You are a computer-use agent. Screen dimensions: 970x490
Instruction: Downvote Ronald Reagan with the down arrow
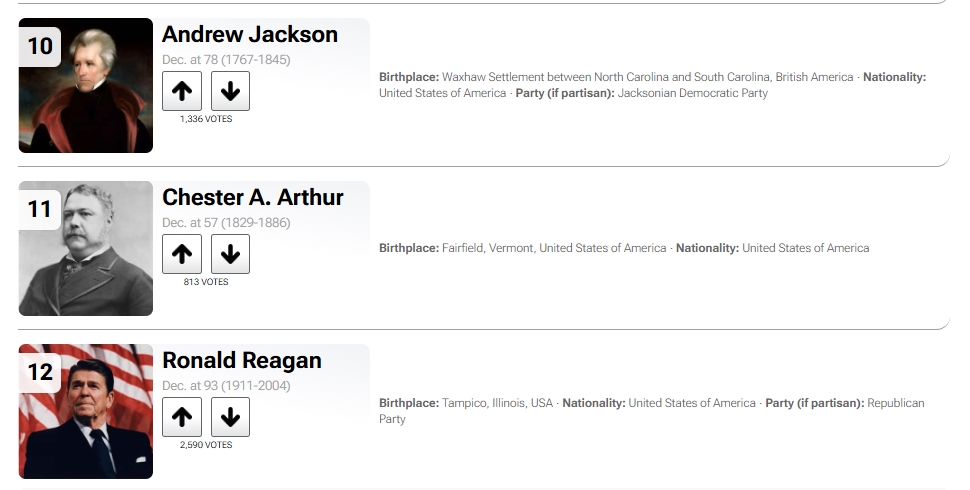(230, 417)
